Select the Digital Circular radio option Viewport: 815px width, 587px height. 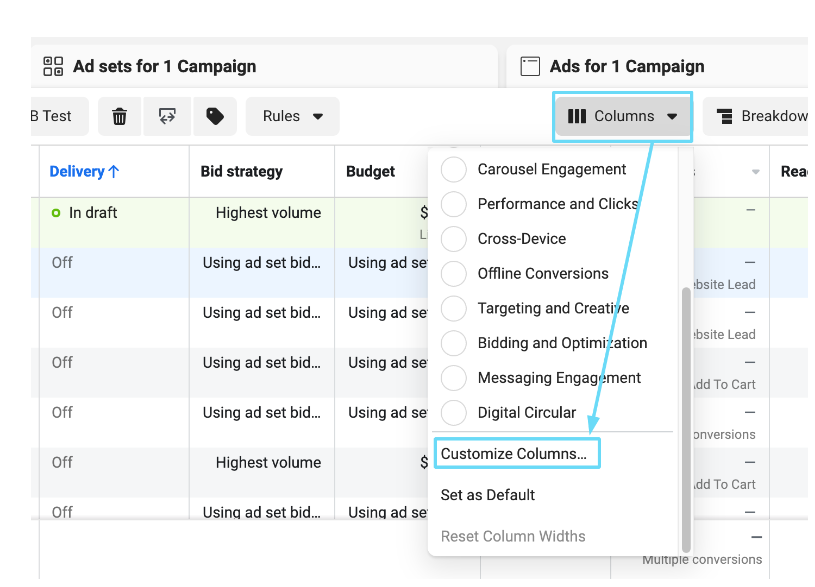454,413
